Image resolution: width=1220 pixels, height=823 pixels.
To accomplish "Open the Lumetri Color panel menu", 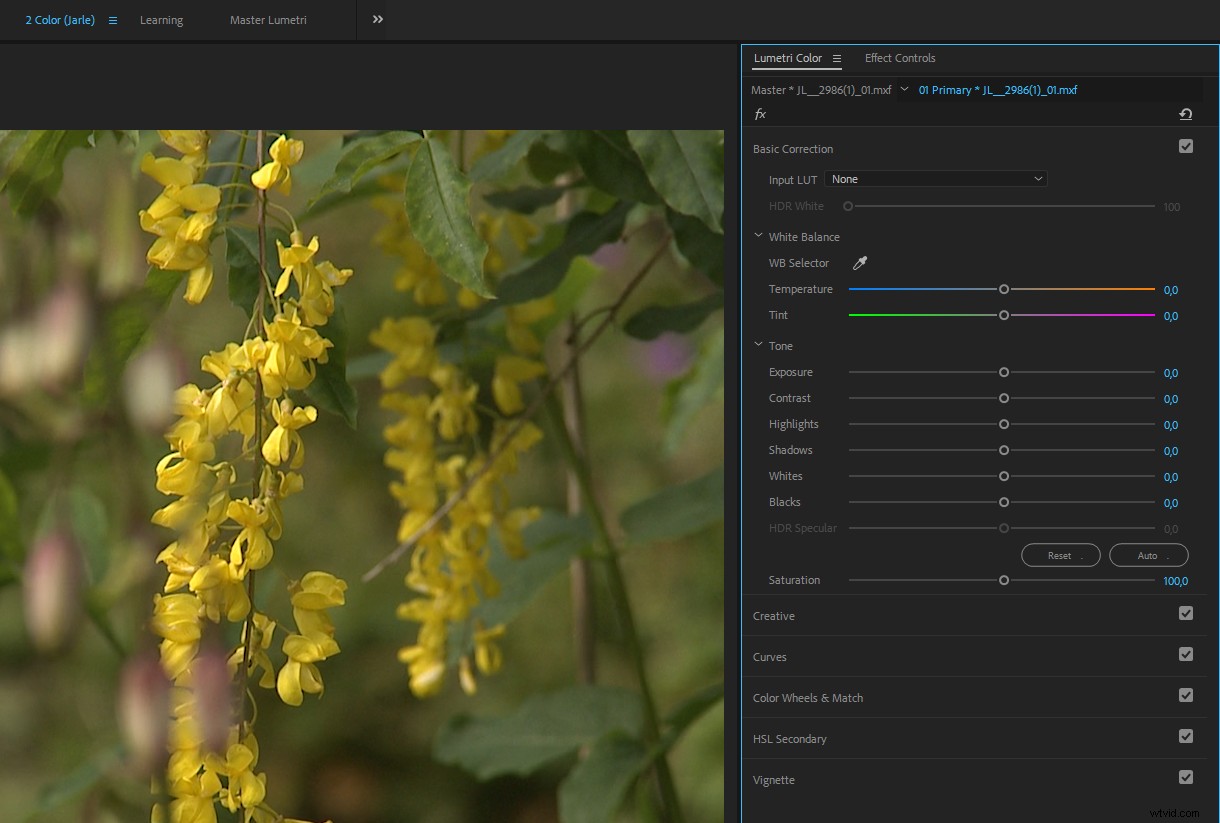I will (837, 58).
